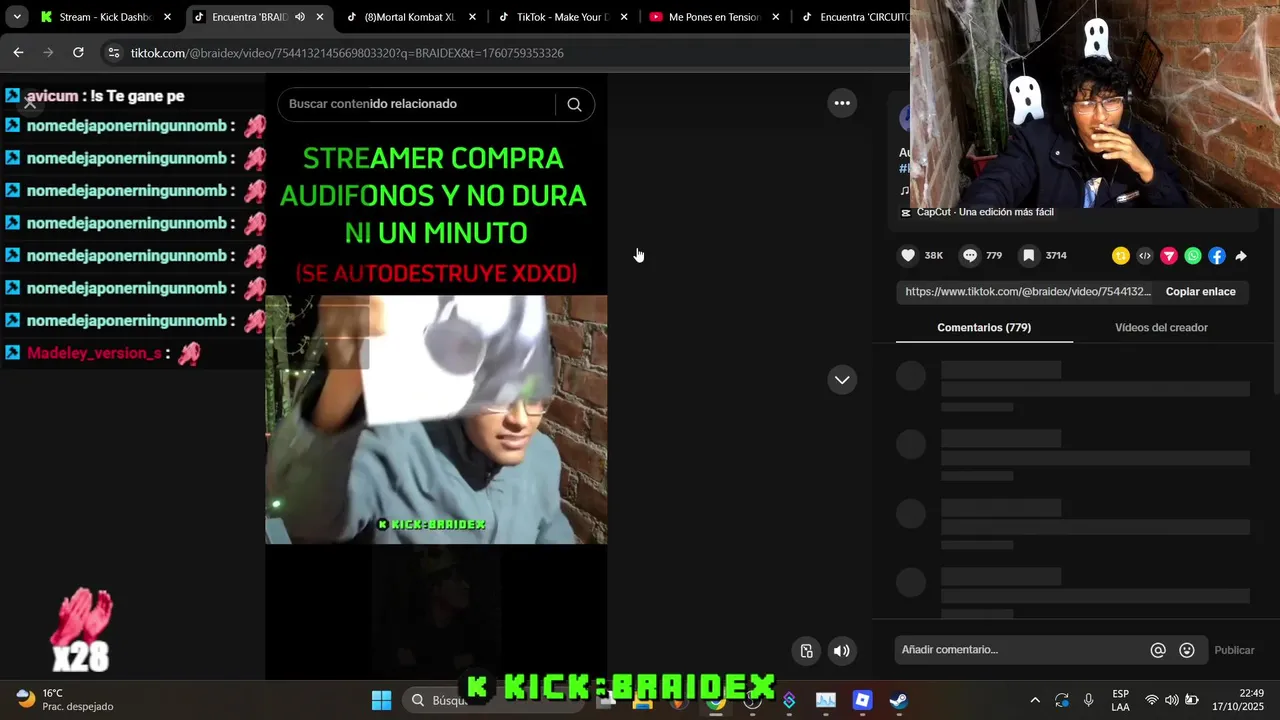Like the video using the heart icon
Viewport: 1280px width, 720px height.
pyautogui.click(x=908, y=256)
